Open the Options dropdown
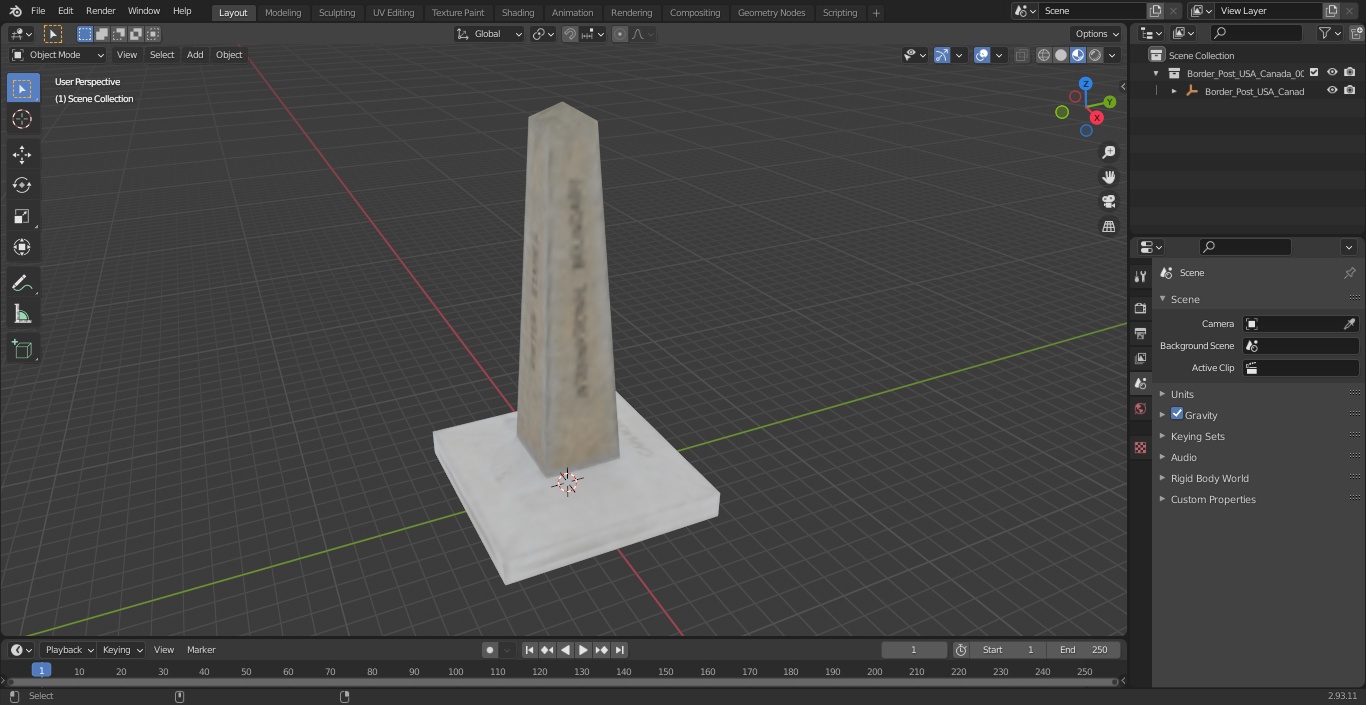This screenshot has height=705, width=1366. tap(1097, 34)
